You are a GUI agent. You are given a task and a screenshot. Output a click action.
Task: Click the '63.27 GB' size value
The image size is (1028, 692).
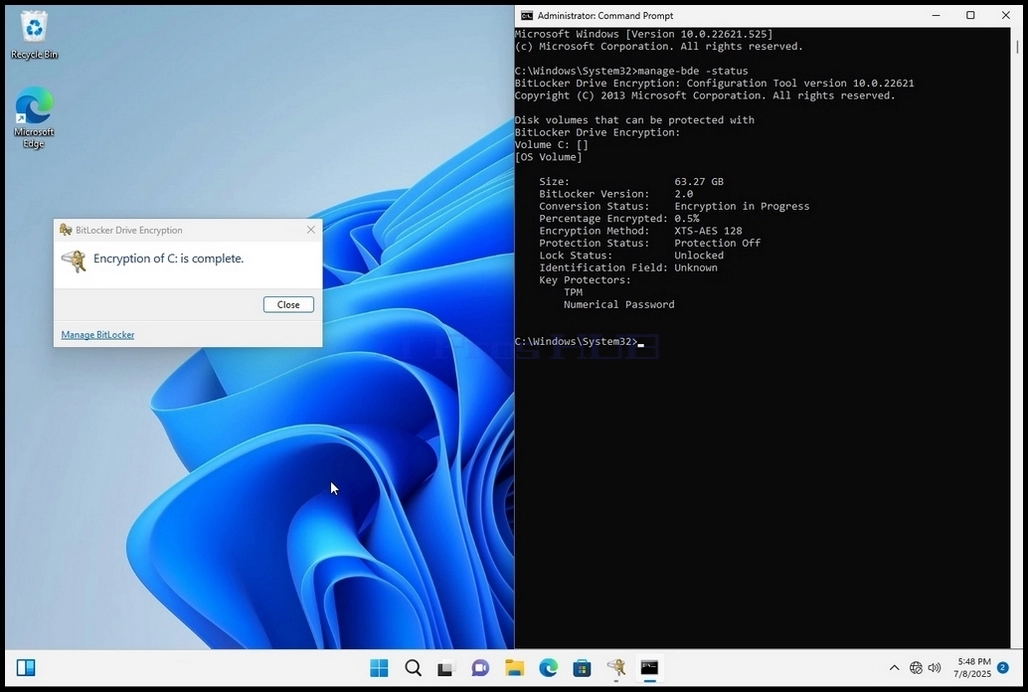699,182
